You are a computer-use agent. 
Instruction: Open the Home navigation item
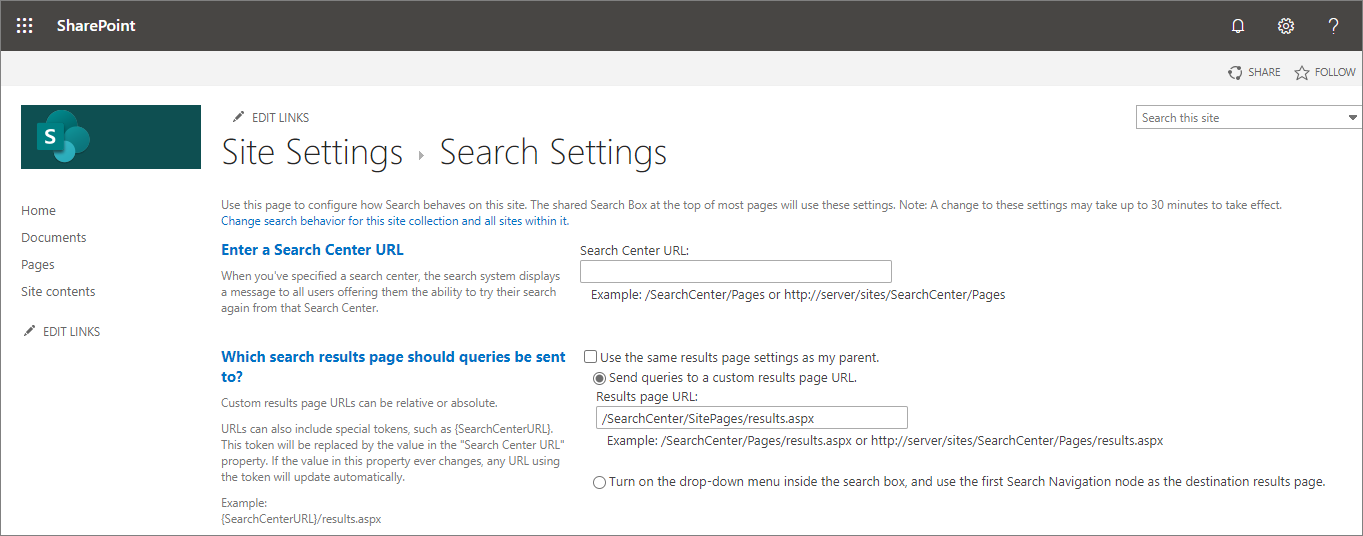pyautogui.click(x=39, y=211)
